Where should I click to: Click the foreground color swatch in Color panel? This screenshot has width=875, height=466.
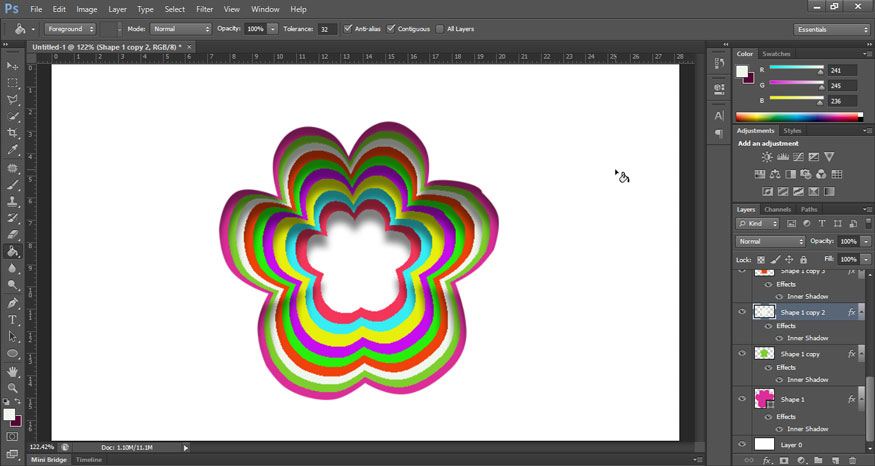click(742, 71)
